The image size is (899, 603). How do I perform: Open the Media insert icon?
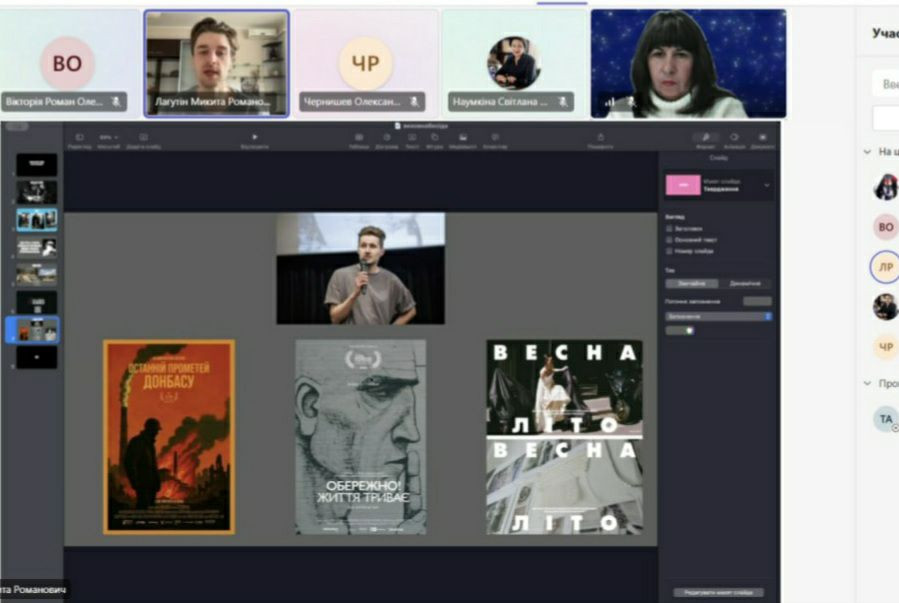point(462,137)
